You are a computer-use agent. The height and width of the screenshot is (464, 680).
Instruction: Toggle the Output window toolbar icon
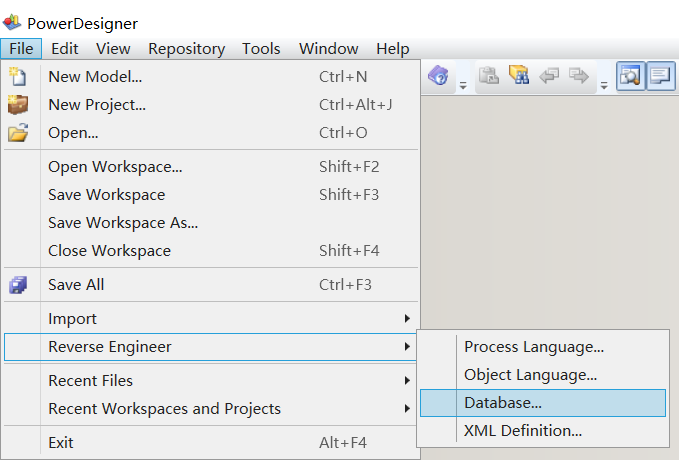[660, 76]
